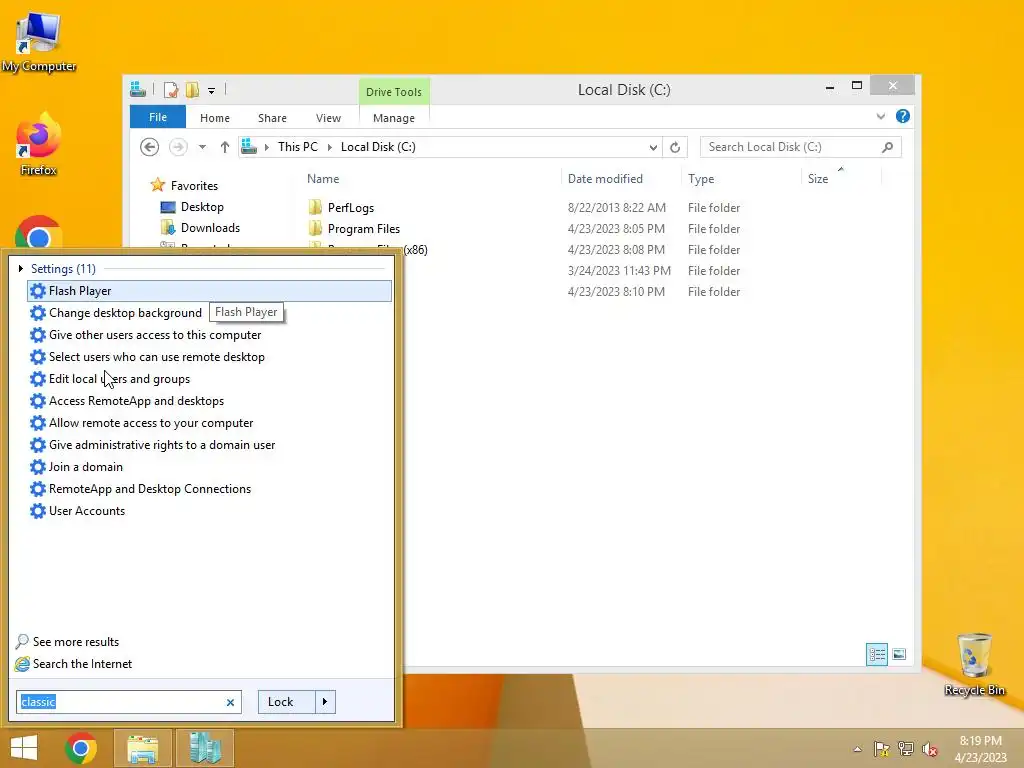Image resolution: width=1024 pixels, height=768 pixels.
Task: Open File Explorer from the taskbar
Action: pos(142,748)
